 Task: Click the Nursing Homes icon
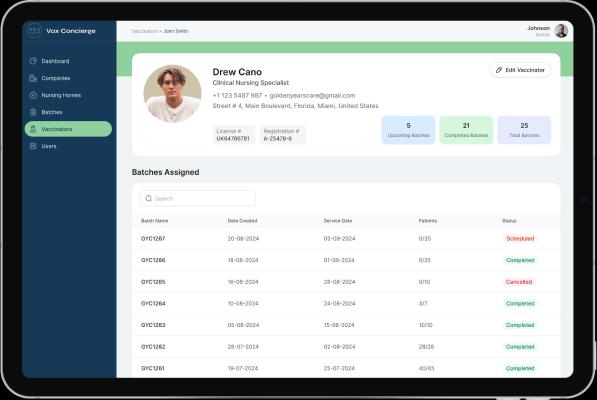point(33,95)
